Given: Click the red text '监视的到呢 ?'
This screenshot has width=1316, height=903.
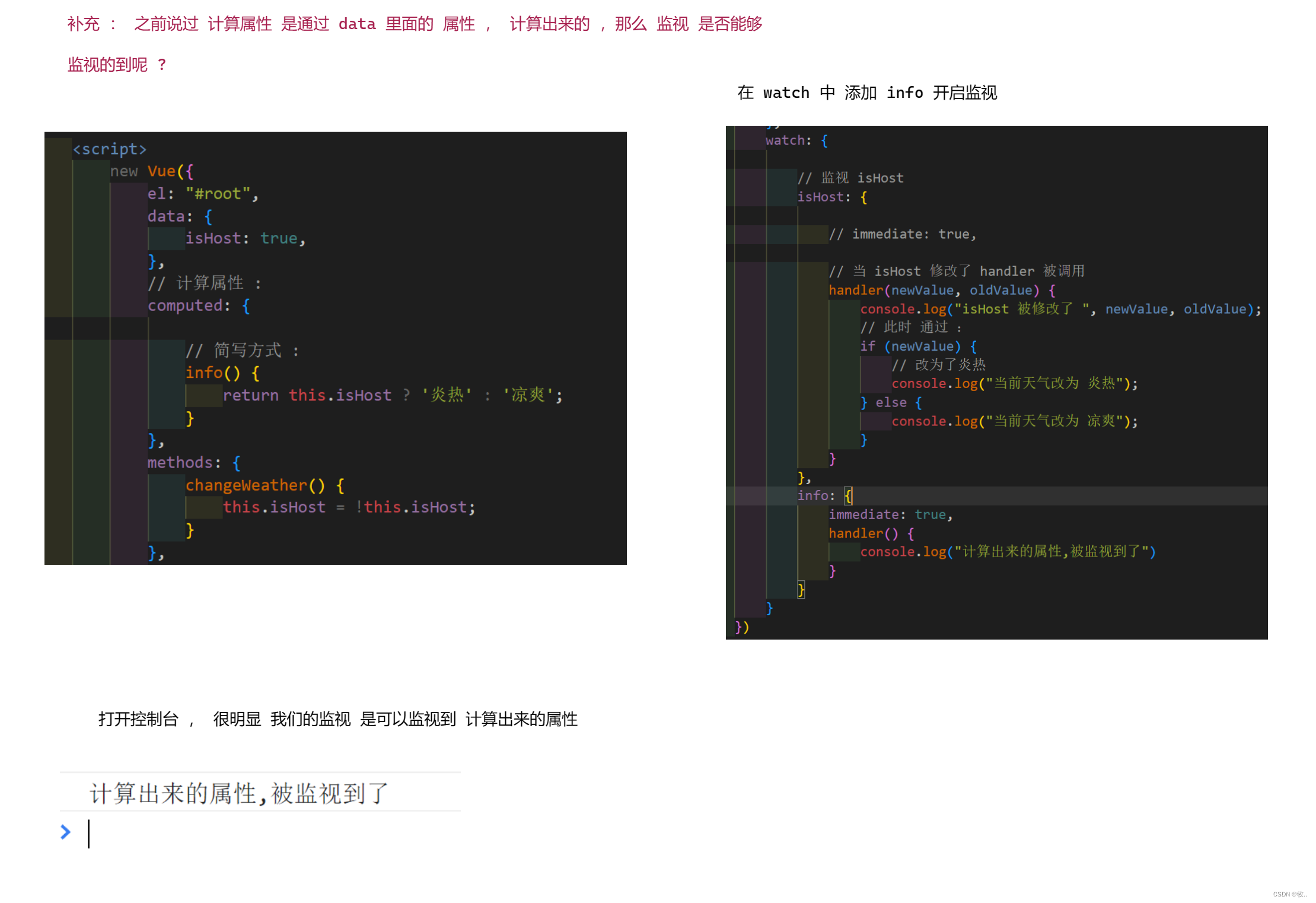Looking at the screenshot, I should click(x=117, y=64).
